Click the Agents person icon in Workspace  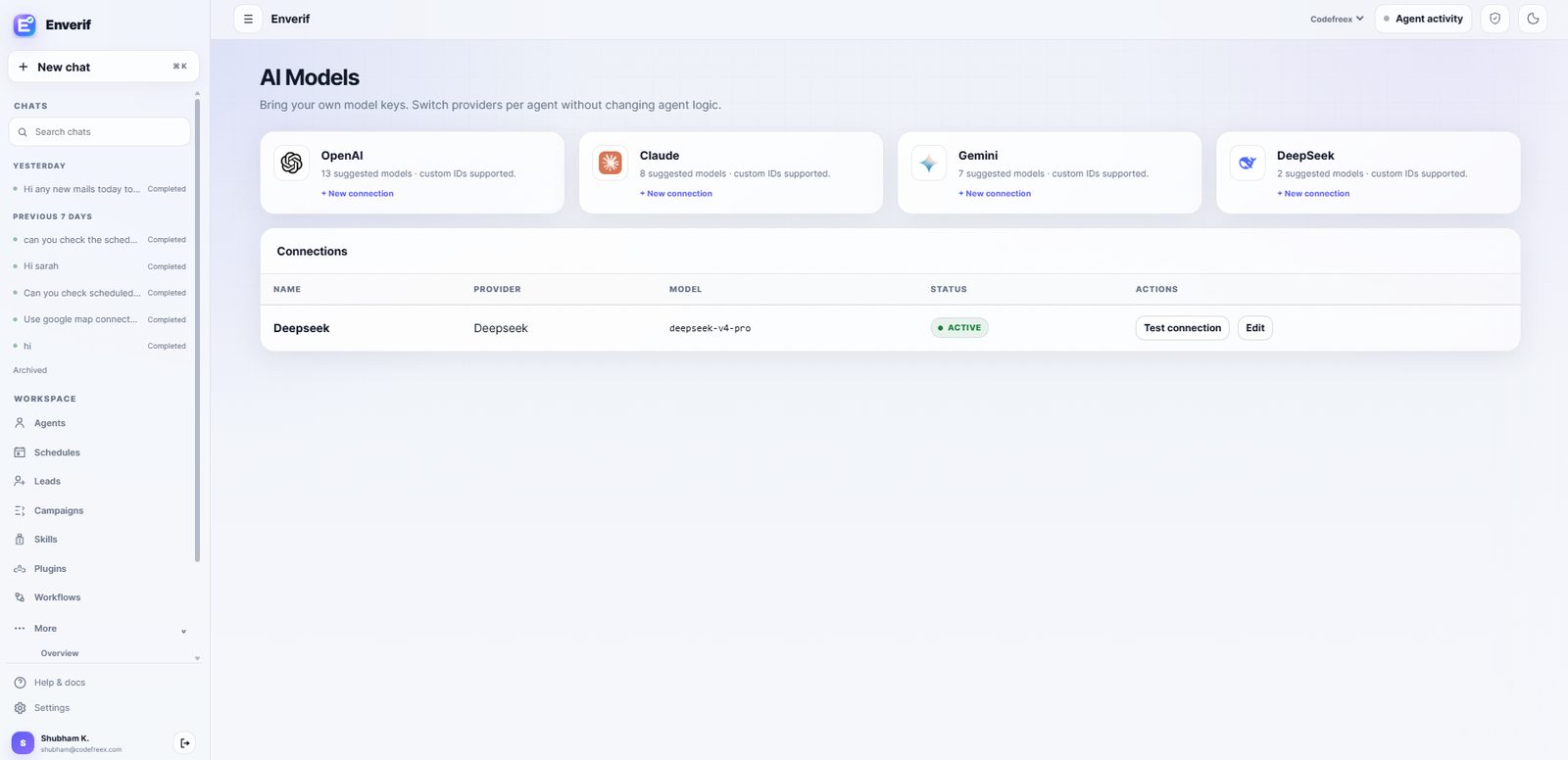click(20, 423)
